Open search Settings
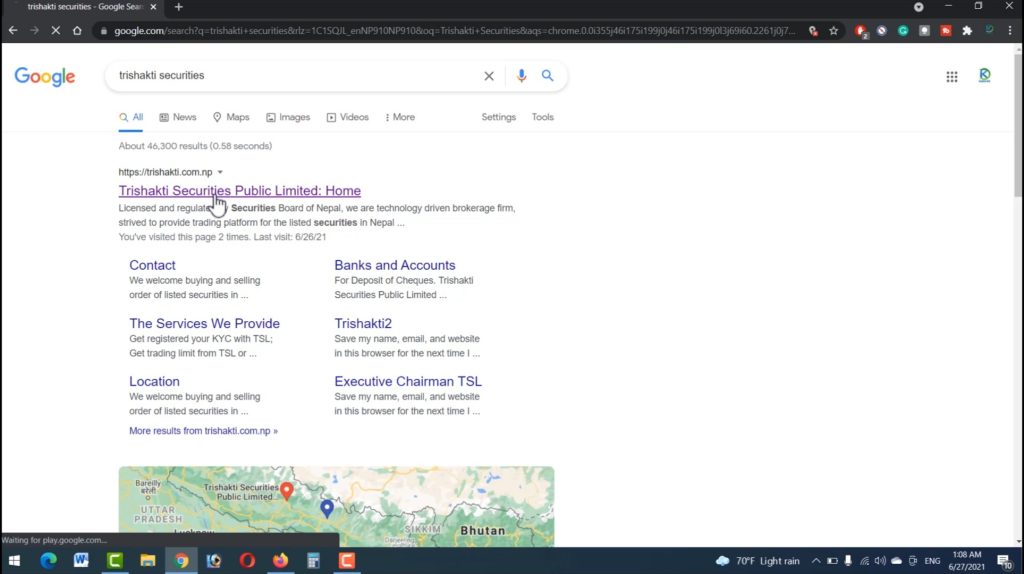 (498, 117)
